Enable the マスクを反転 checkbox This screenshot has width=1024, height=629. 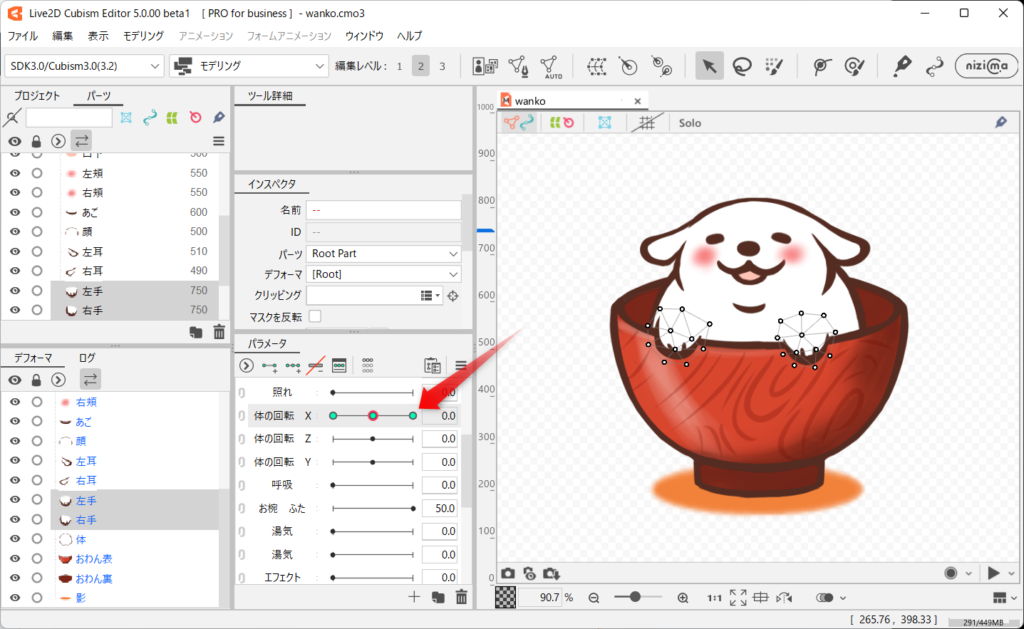(x=315, y=316)
